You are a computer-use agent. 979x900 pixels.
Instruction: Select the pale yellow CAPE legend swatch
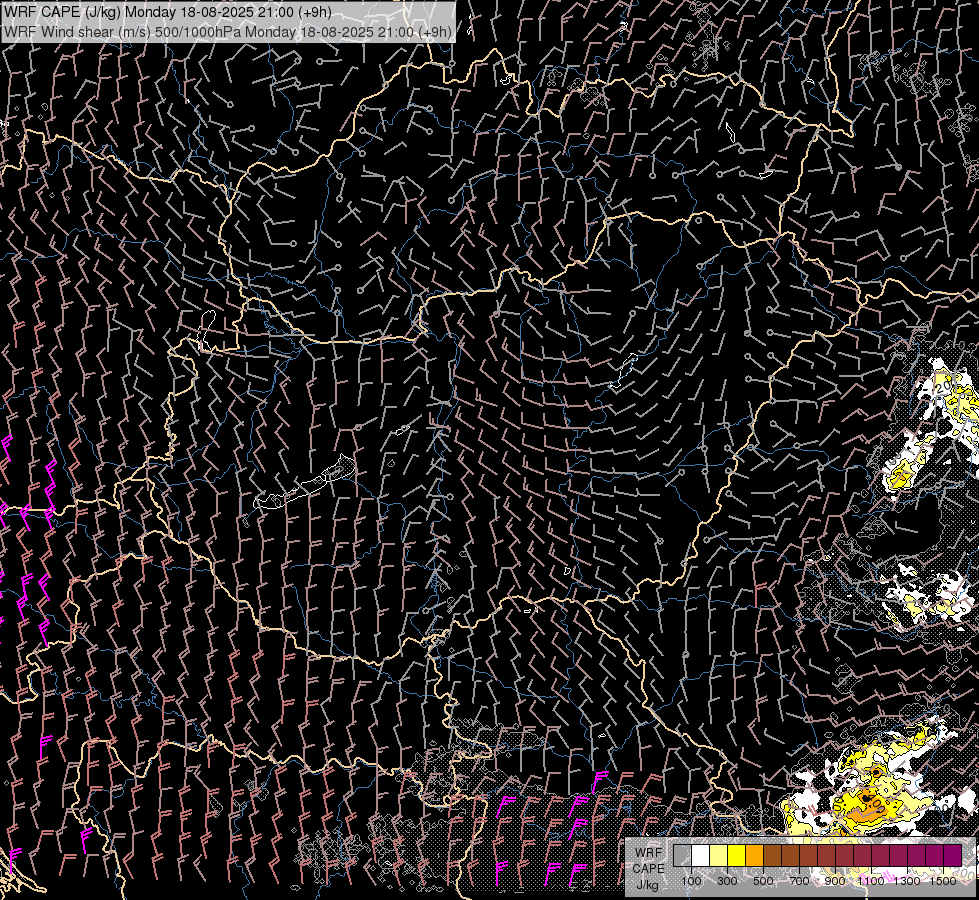coord(719,855)
